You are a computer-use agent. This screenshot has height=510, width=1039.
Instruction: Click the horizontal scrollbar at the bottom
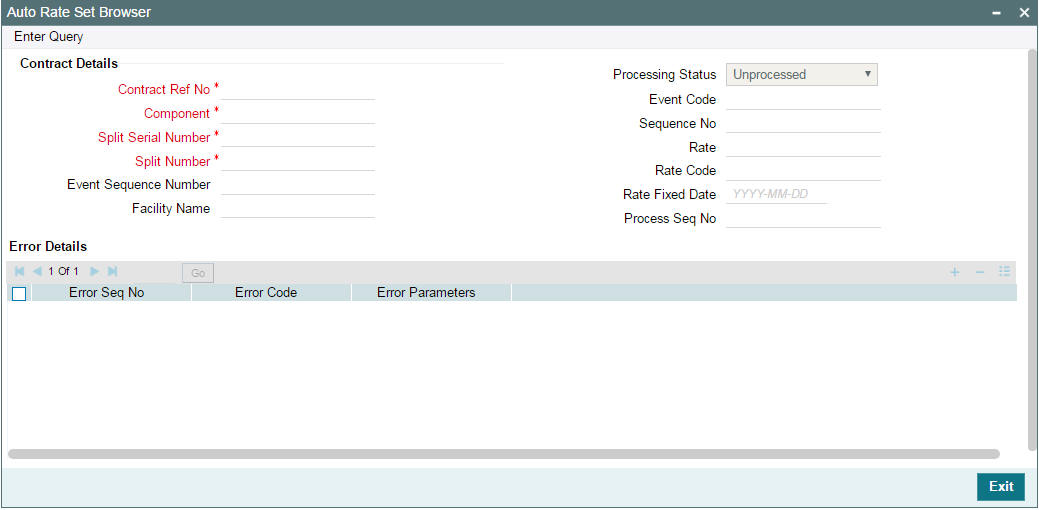pos(504,454)
